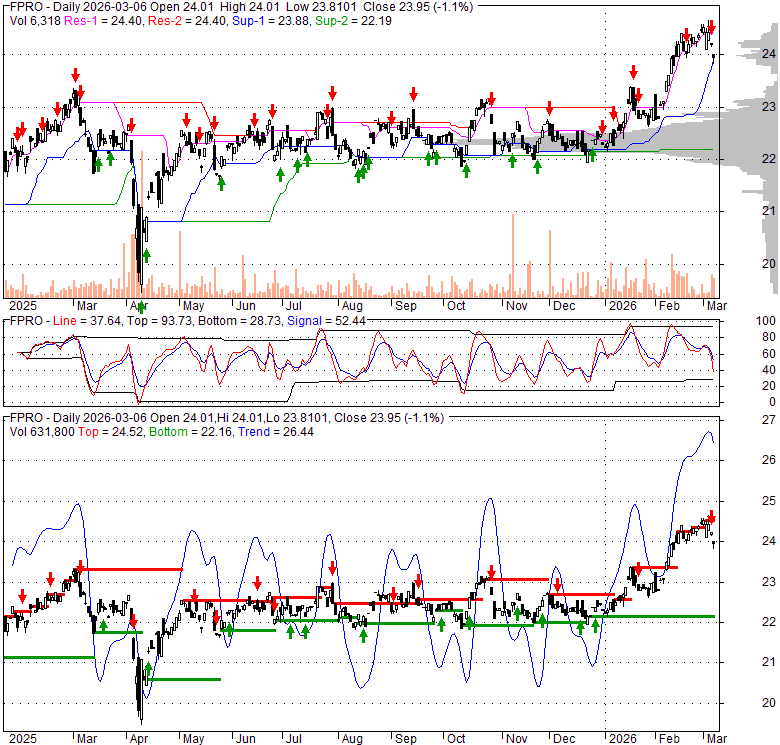Click the red arrow above the January 2026 high in the top chart
This screenshot has width=780, height=745.
(x=633, y=73)
